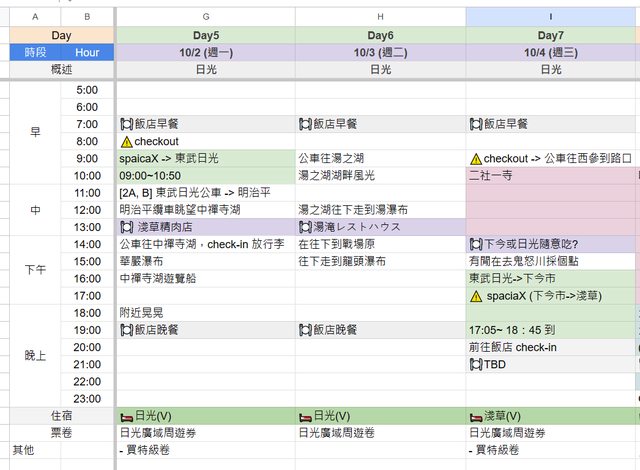Select column I header
This screenshot has width=640, height=470.
tap(551, 17)
